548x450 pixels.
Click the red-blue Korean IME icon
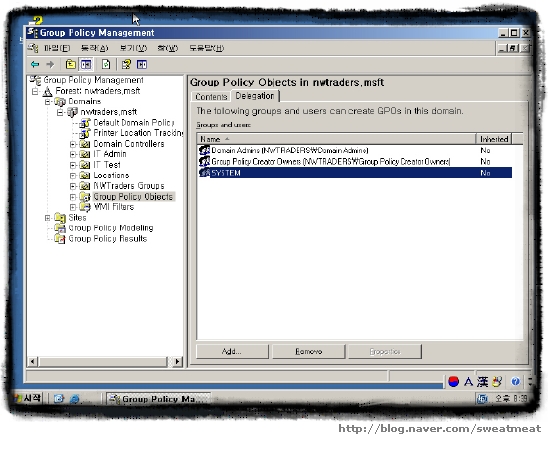coord(453,381)
